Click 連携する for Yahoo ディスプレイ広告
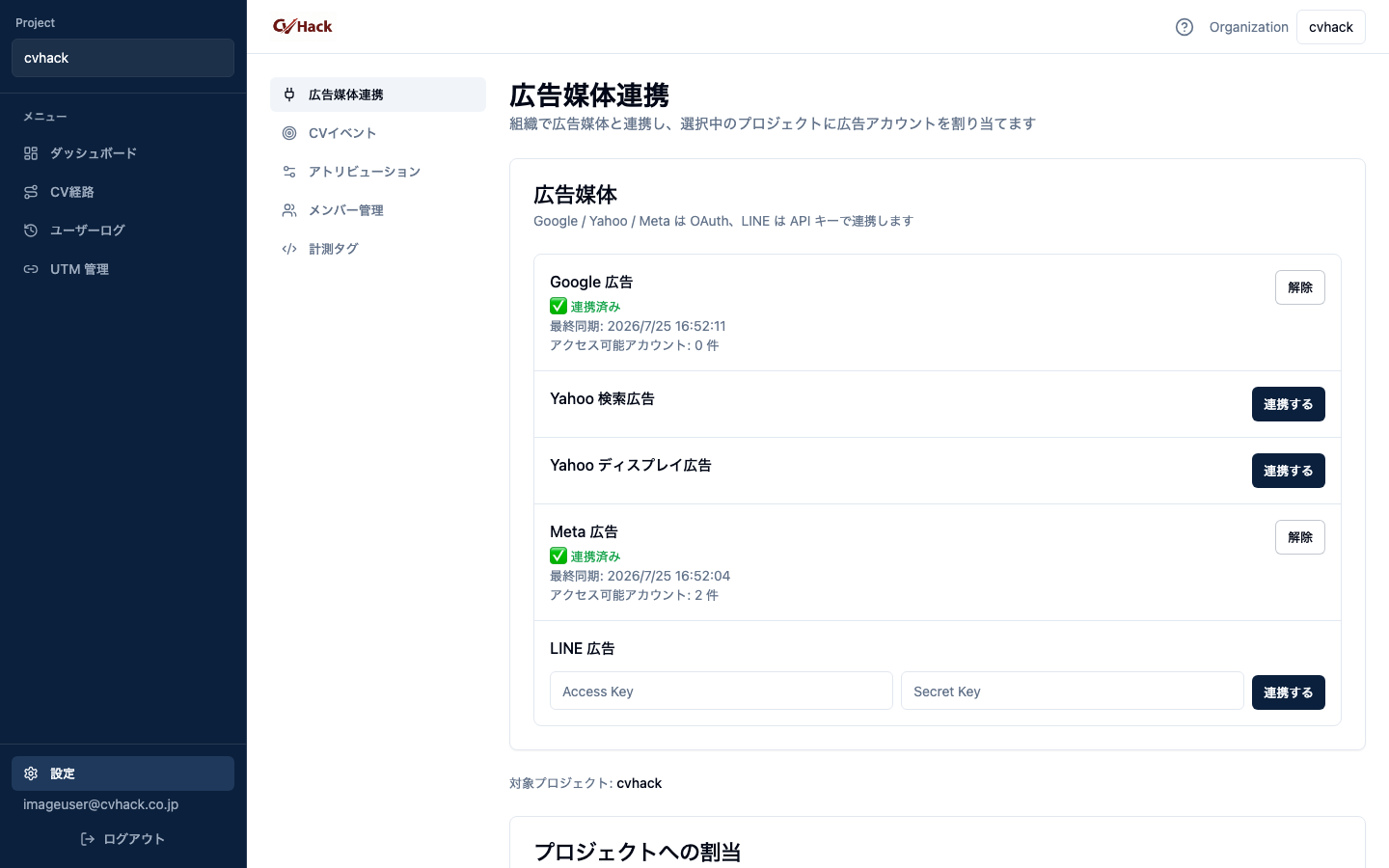The width and height of the screenshot is (1389, 868). point(1289,471)
